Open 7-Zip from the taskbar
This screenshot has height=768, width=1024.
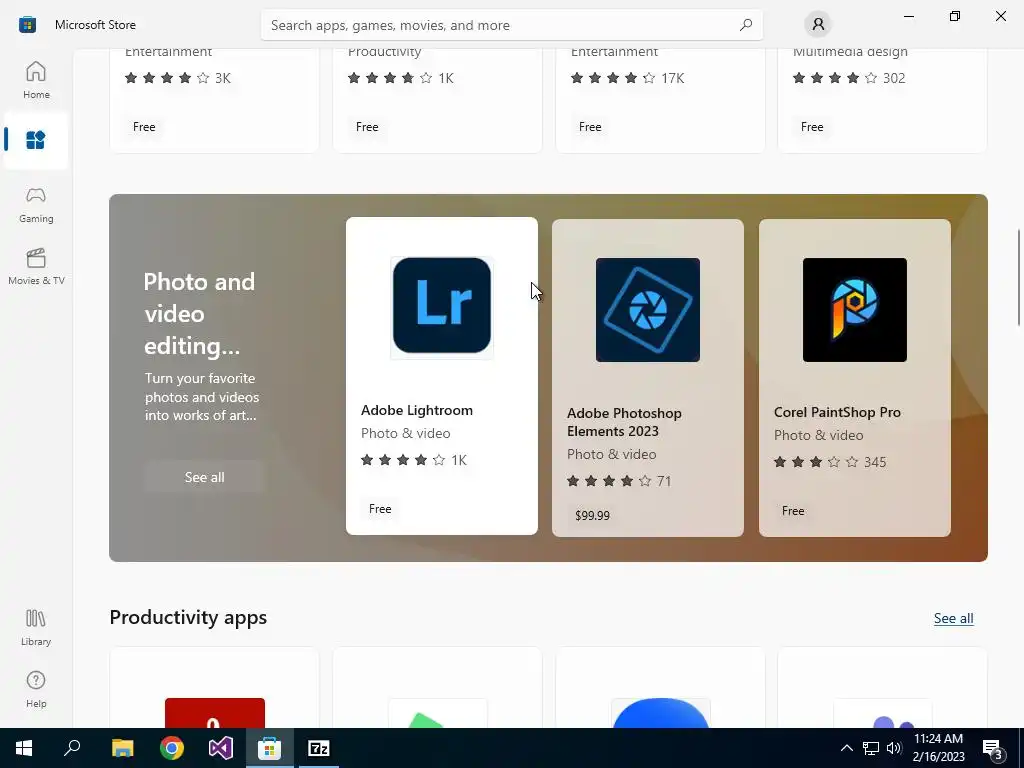319,748
